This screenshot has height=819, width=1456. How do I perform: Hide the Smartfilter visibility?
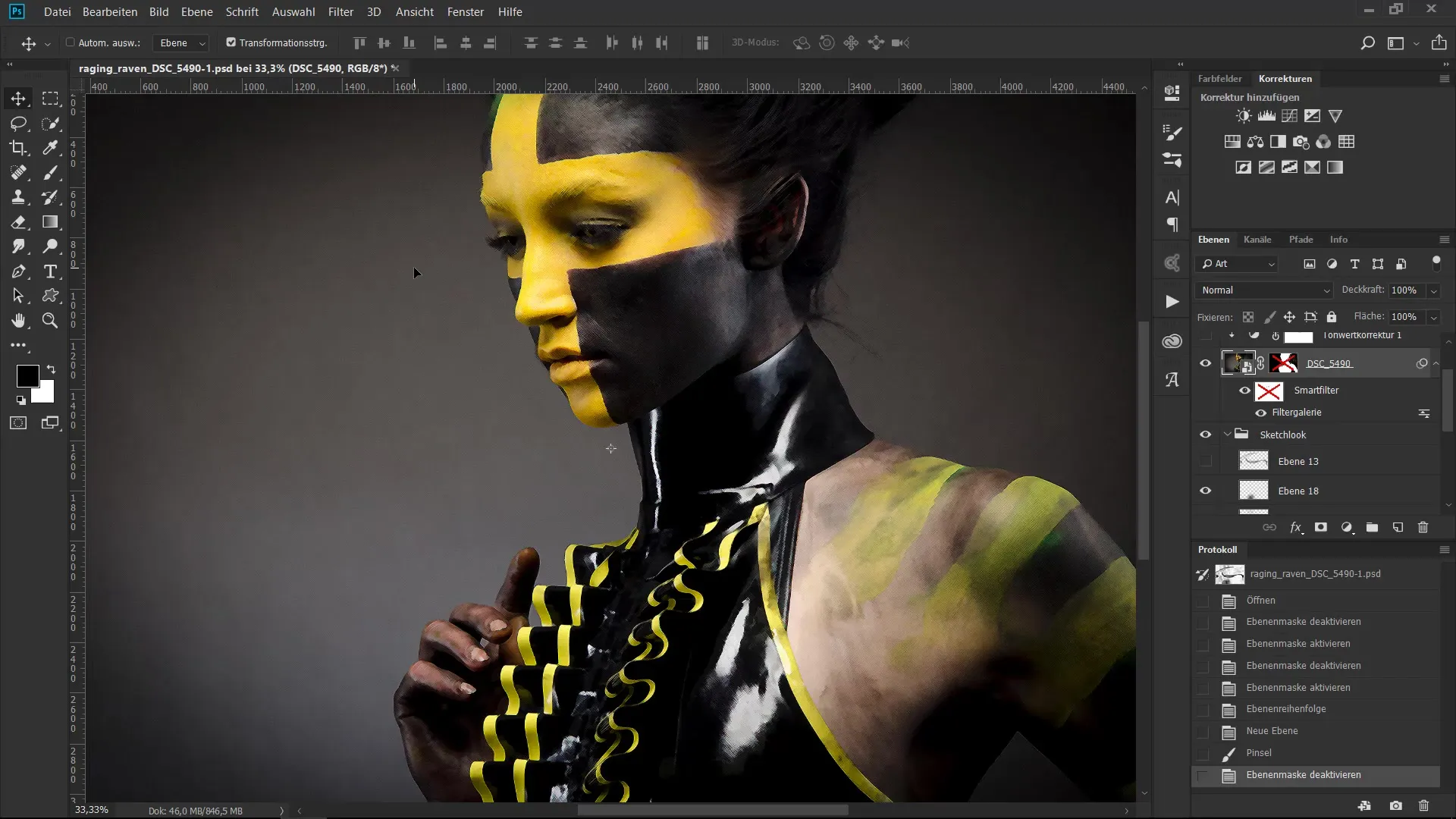1244,391
